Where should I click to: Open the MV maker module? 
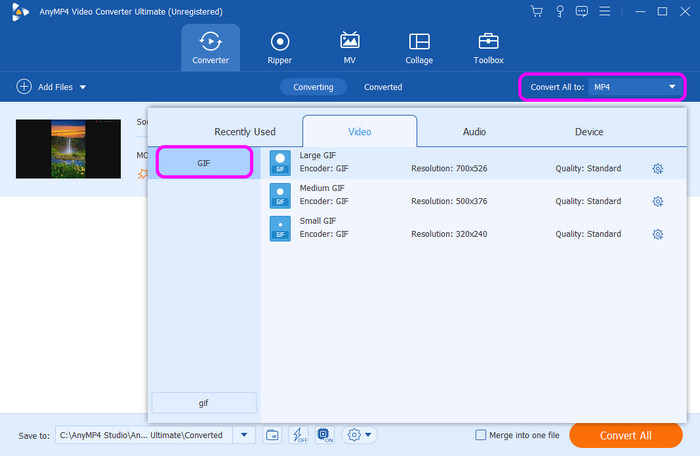coord(350,48)
